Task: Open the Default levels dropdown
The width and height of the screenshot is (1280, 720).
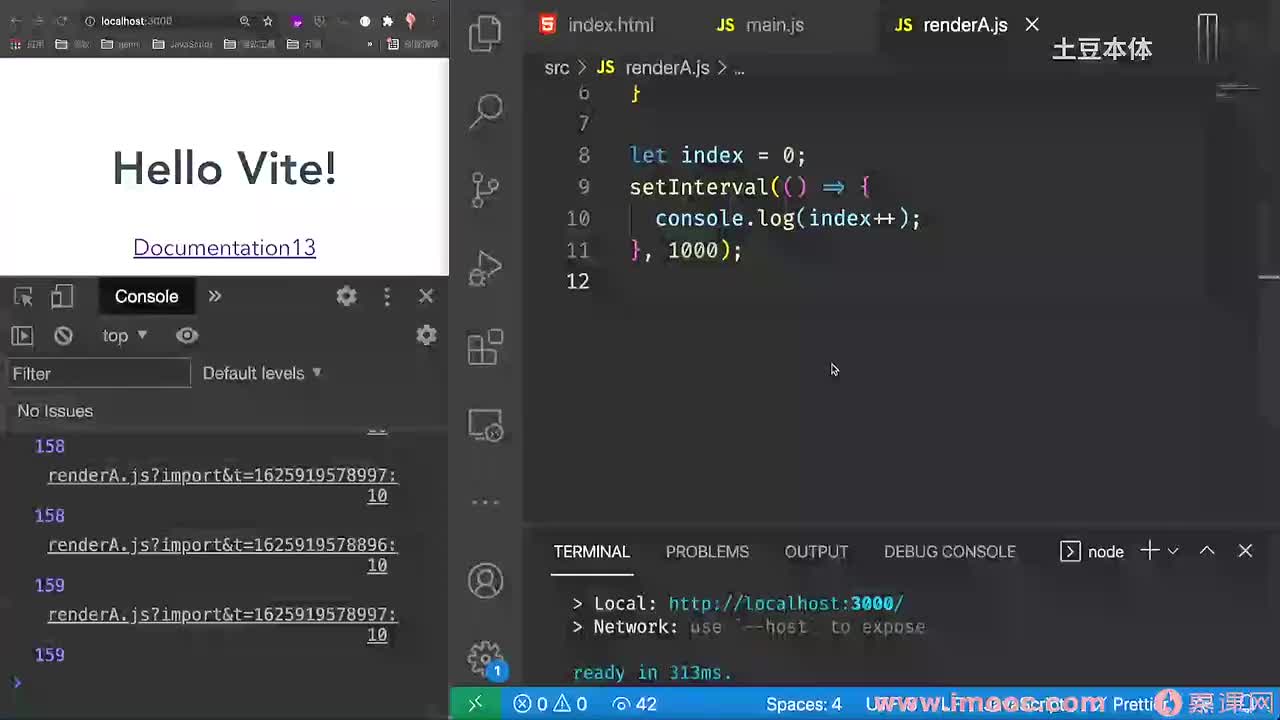Action: (x=262, y=373)
